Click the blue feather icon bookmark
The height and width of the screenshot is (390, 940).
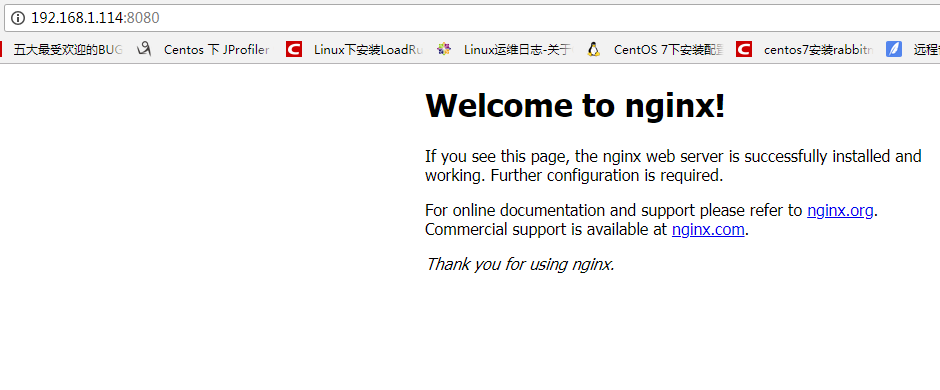click(894, 49)
